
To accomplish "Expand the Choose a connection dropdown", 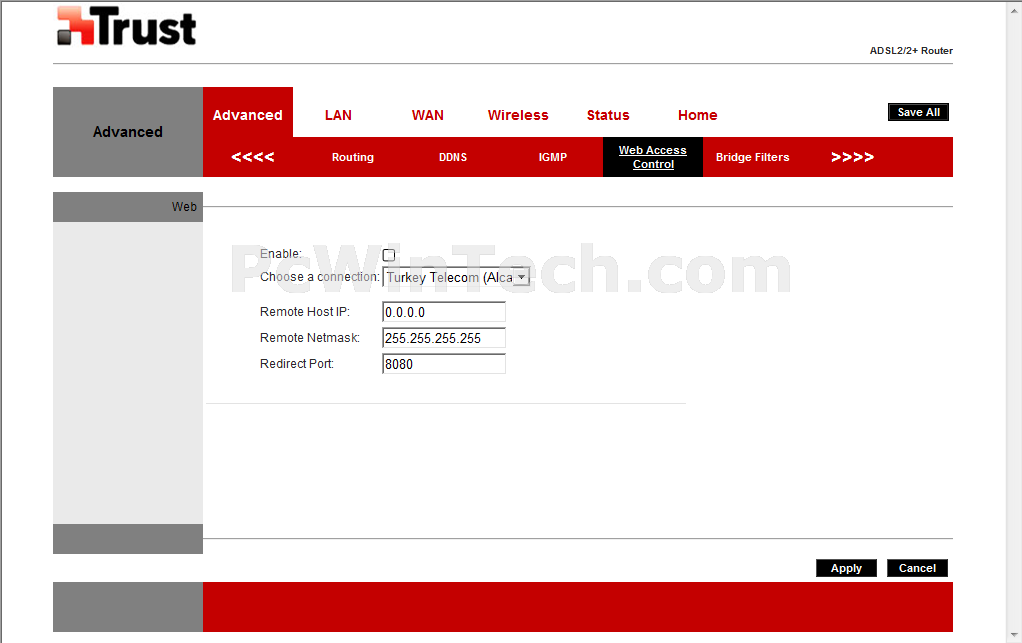I will [456, 277].
